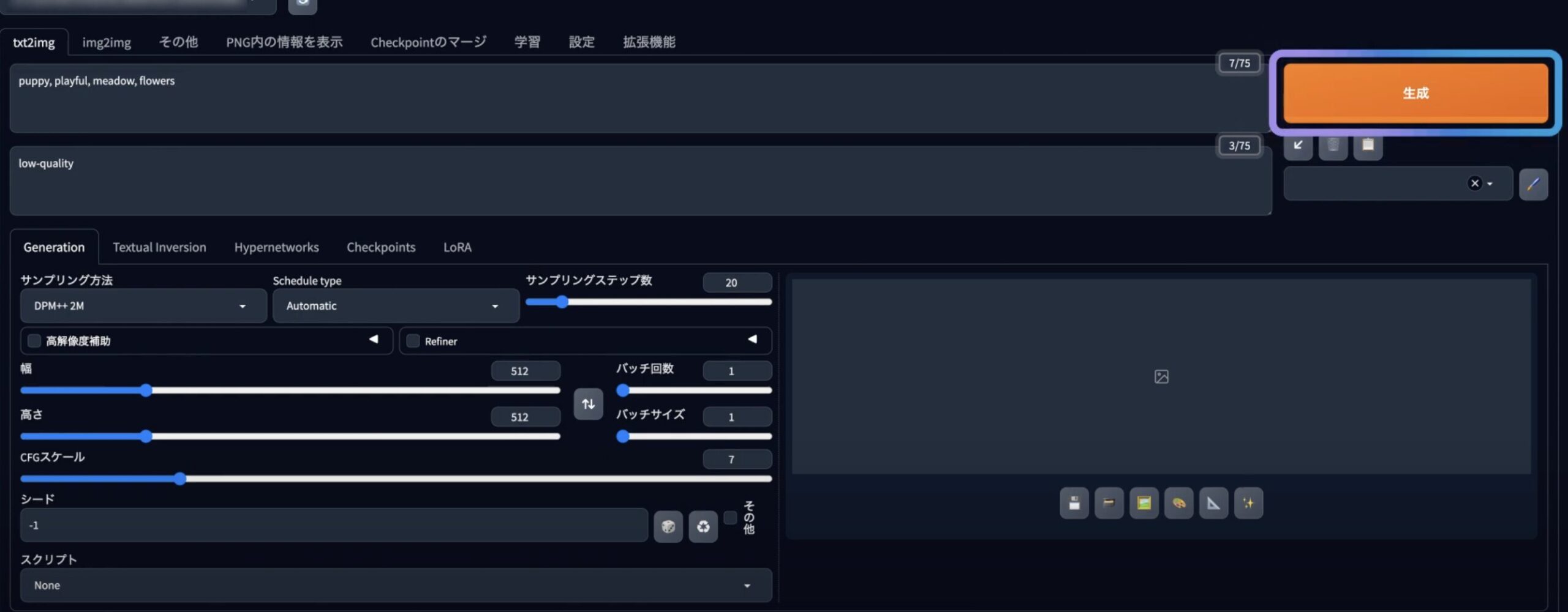Send image to img2img via picture icon
1568x612 pixels.
click(1144, 503)
